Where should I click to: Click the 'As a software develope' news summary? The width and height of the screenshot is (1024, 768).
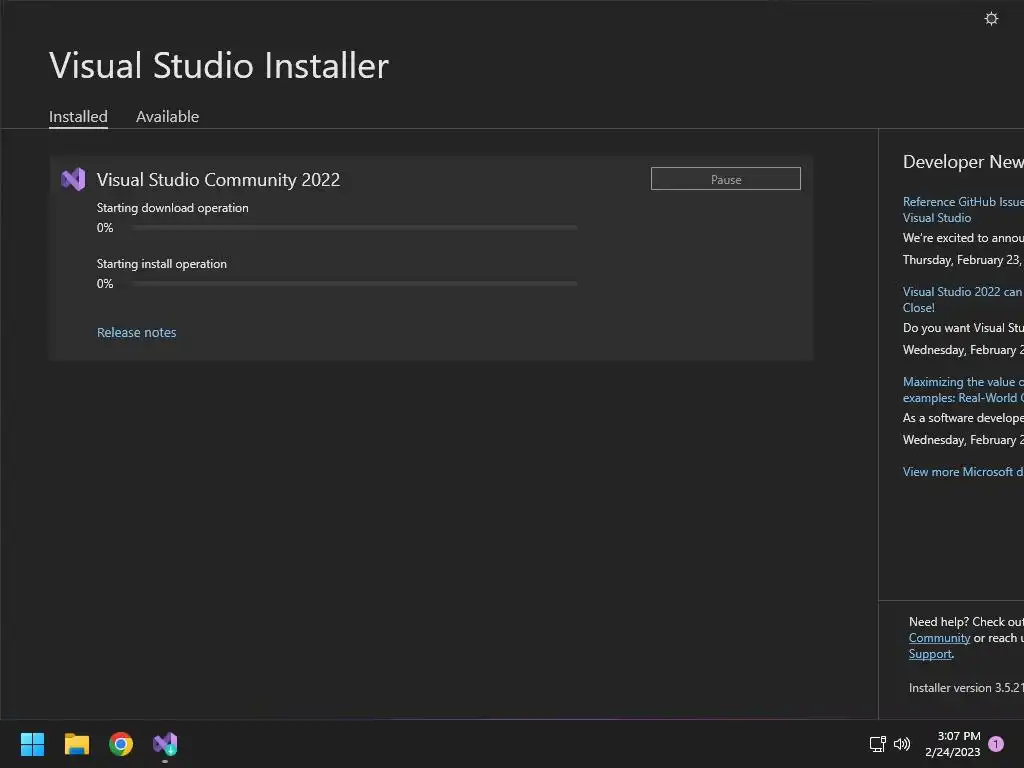pyautogui.click(x=963, y=418)
